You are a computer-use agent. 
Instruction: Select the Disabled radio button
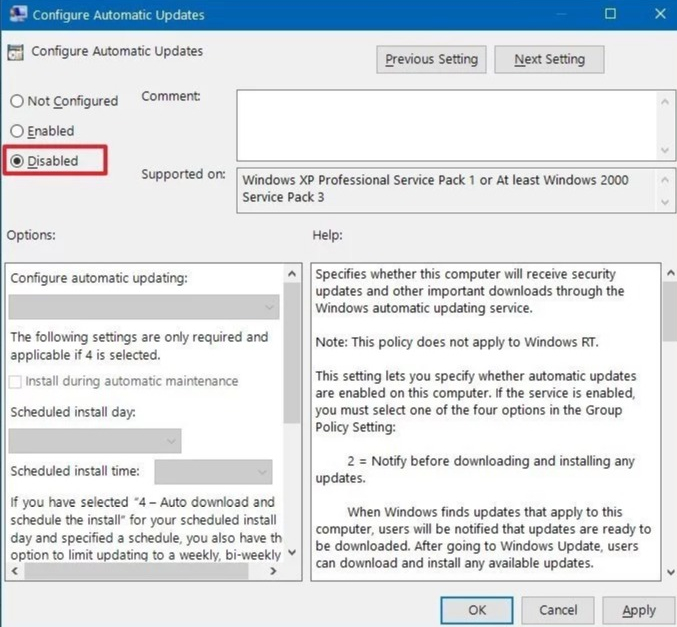point(17,161)
